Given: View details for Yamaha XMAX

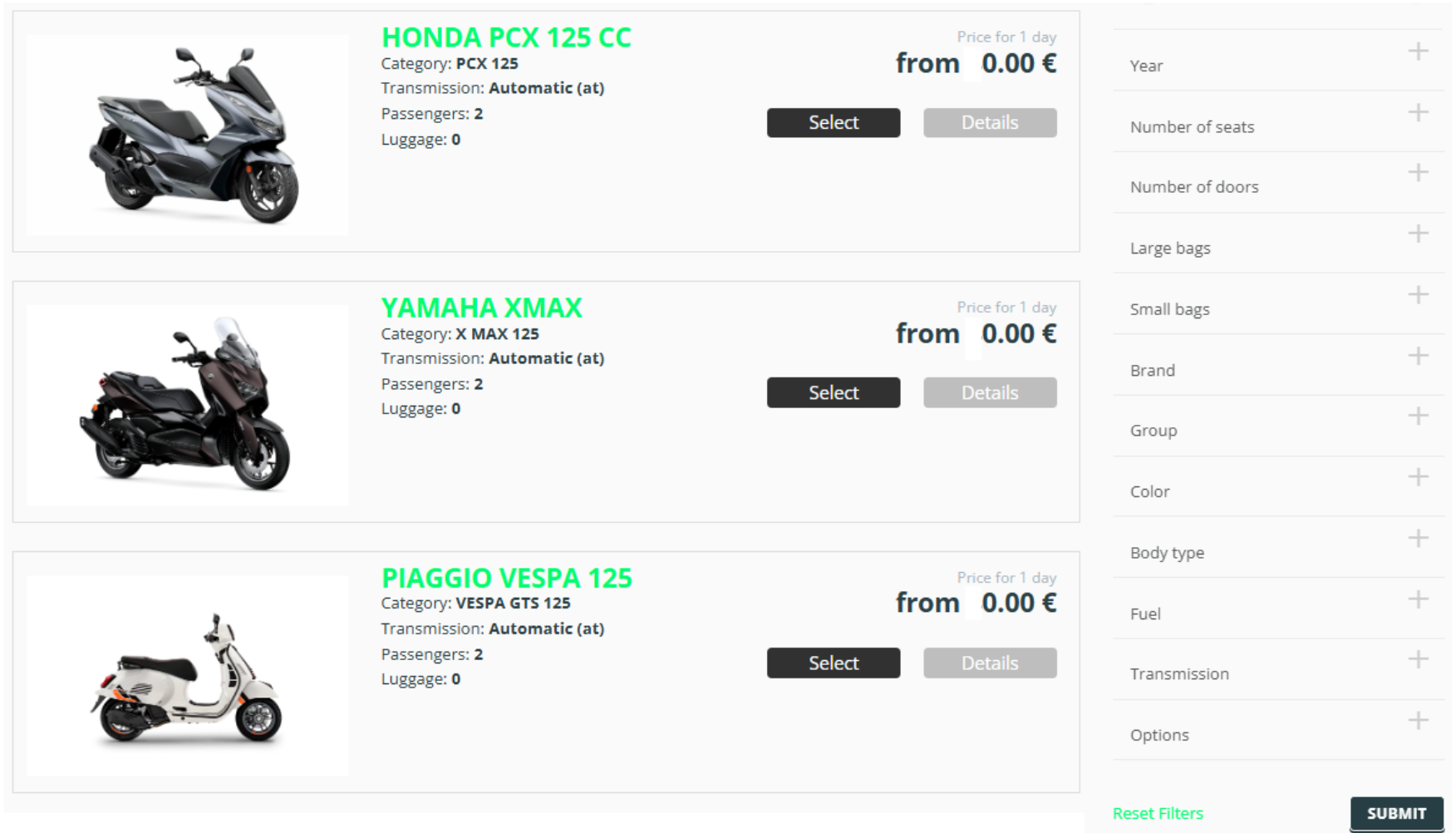Looking at the screenshot, I should [989, 392].
